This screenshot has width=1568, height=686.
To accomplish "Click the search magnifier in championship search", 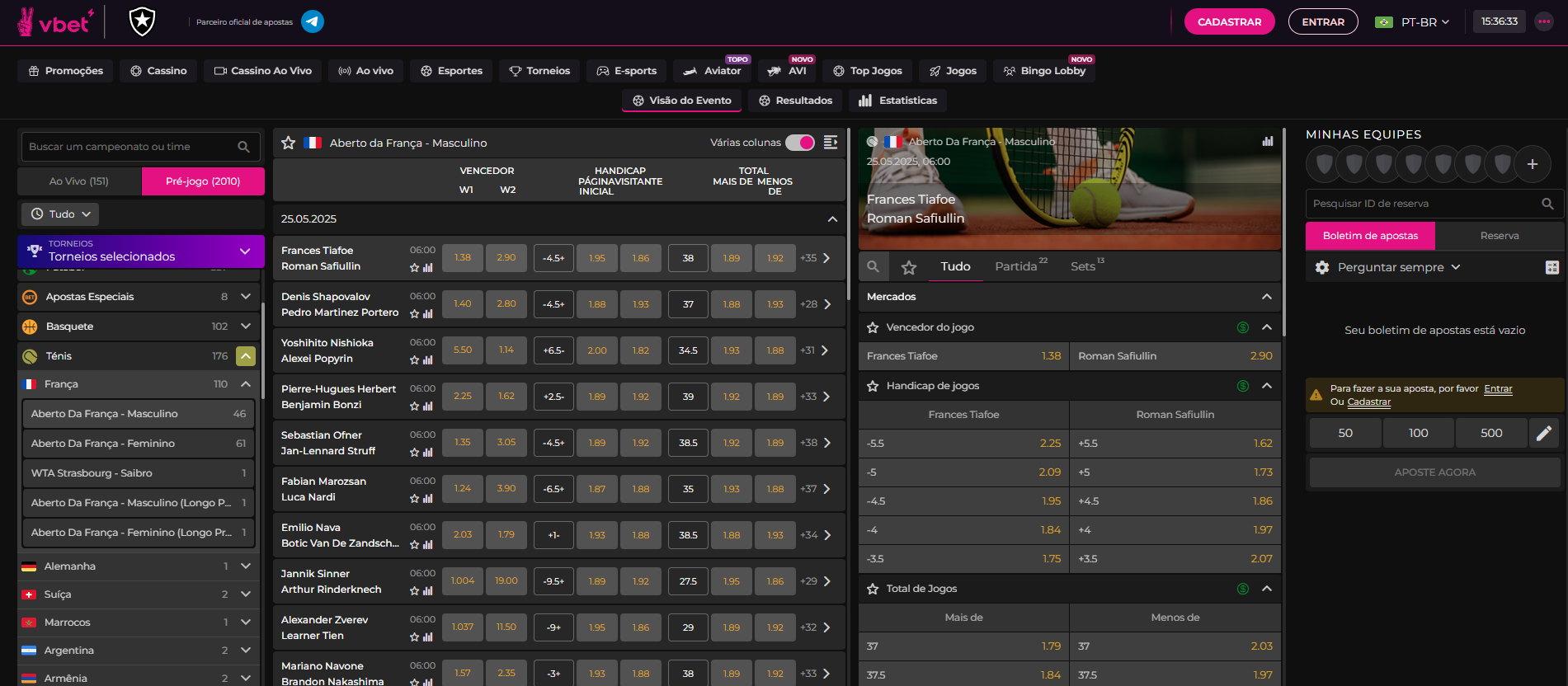I will click(243, 147).
